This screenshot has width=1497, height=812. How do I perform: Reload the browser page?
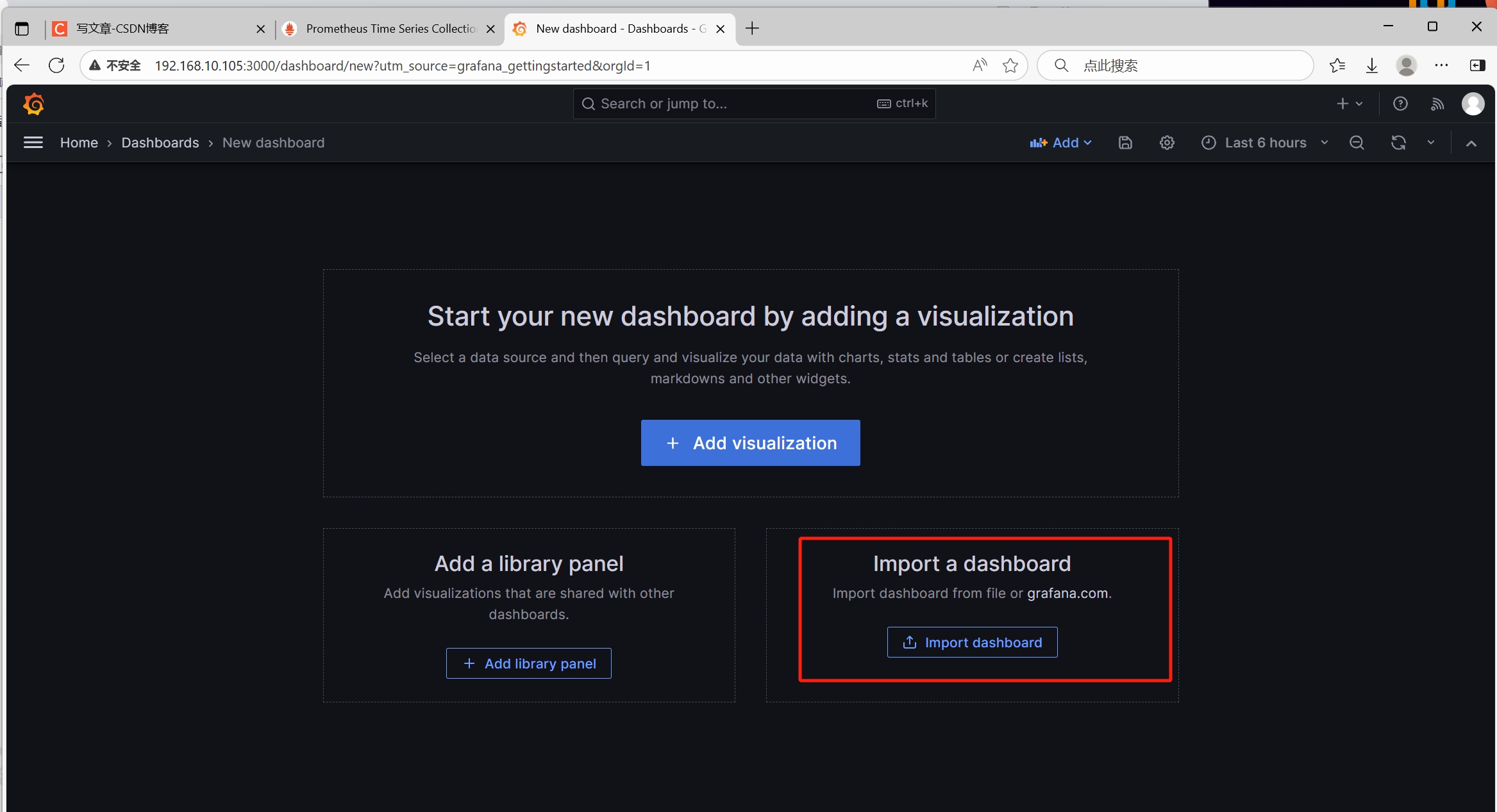(56, 65)
